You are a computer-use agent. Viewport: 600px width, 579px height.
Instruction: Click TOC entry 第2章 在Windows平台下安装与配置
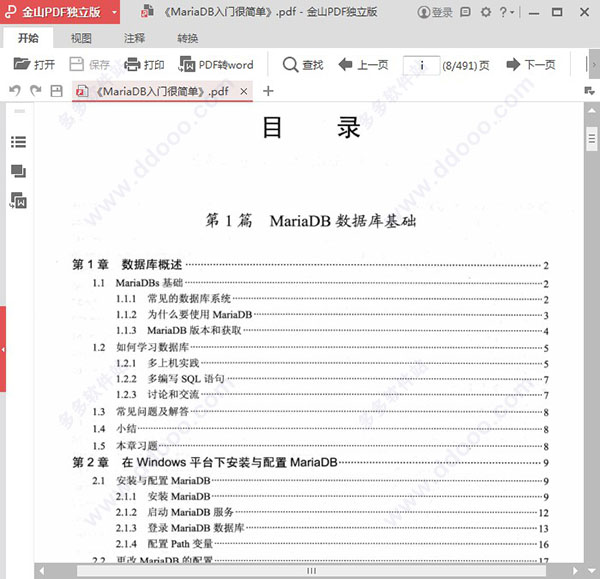[310, 462]
